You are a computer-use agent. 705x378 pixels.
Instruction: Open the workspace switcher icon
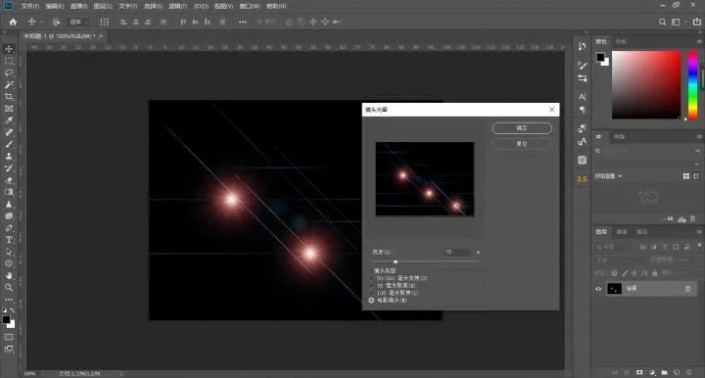676,22
